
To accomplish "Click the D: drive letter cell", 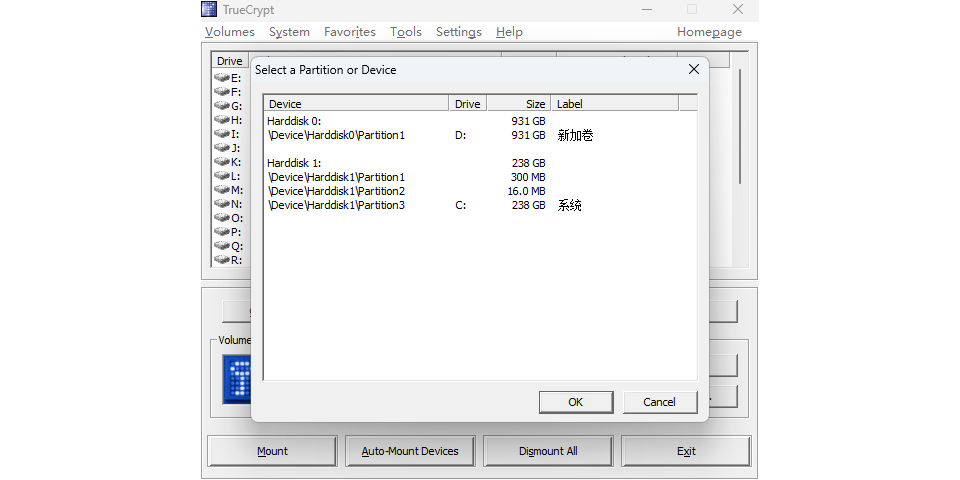I will (x=460, y=135).
